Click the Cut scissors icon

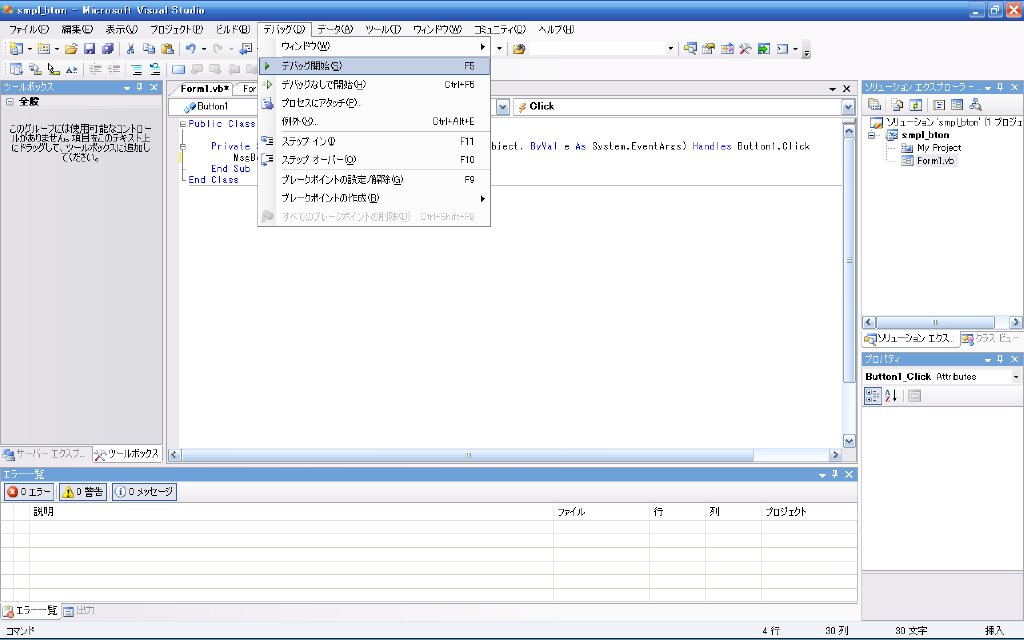tap(131, 49)
